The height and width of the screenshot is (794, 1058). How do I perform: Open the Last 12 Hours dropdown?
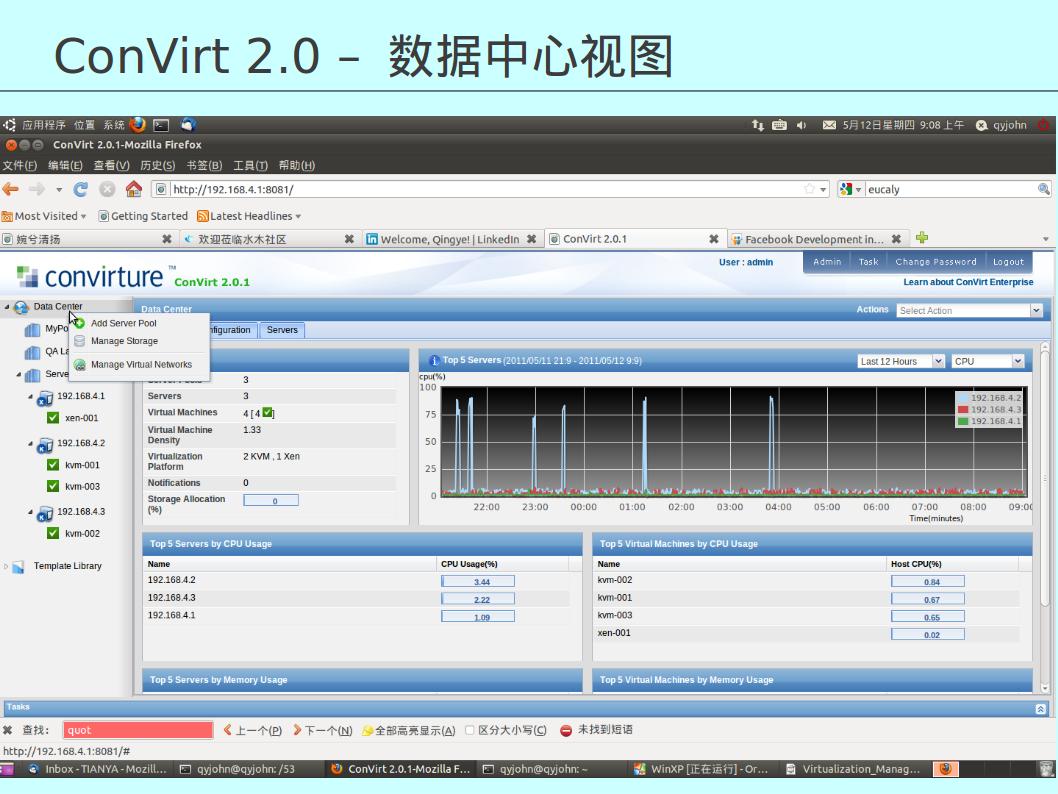[900, 362]
